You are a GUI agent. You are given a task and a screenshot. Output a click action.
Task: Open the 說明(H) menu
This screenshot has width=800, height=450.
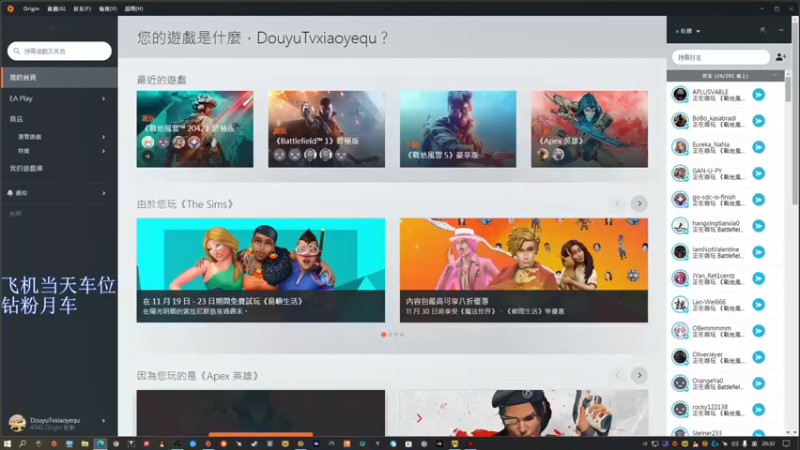click(x=134, y=9)
